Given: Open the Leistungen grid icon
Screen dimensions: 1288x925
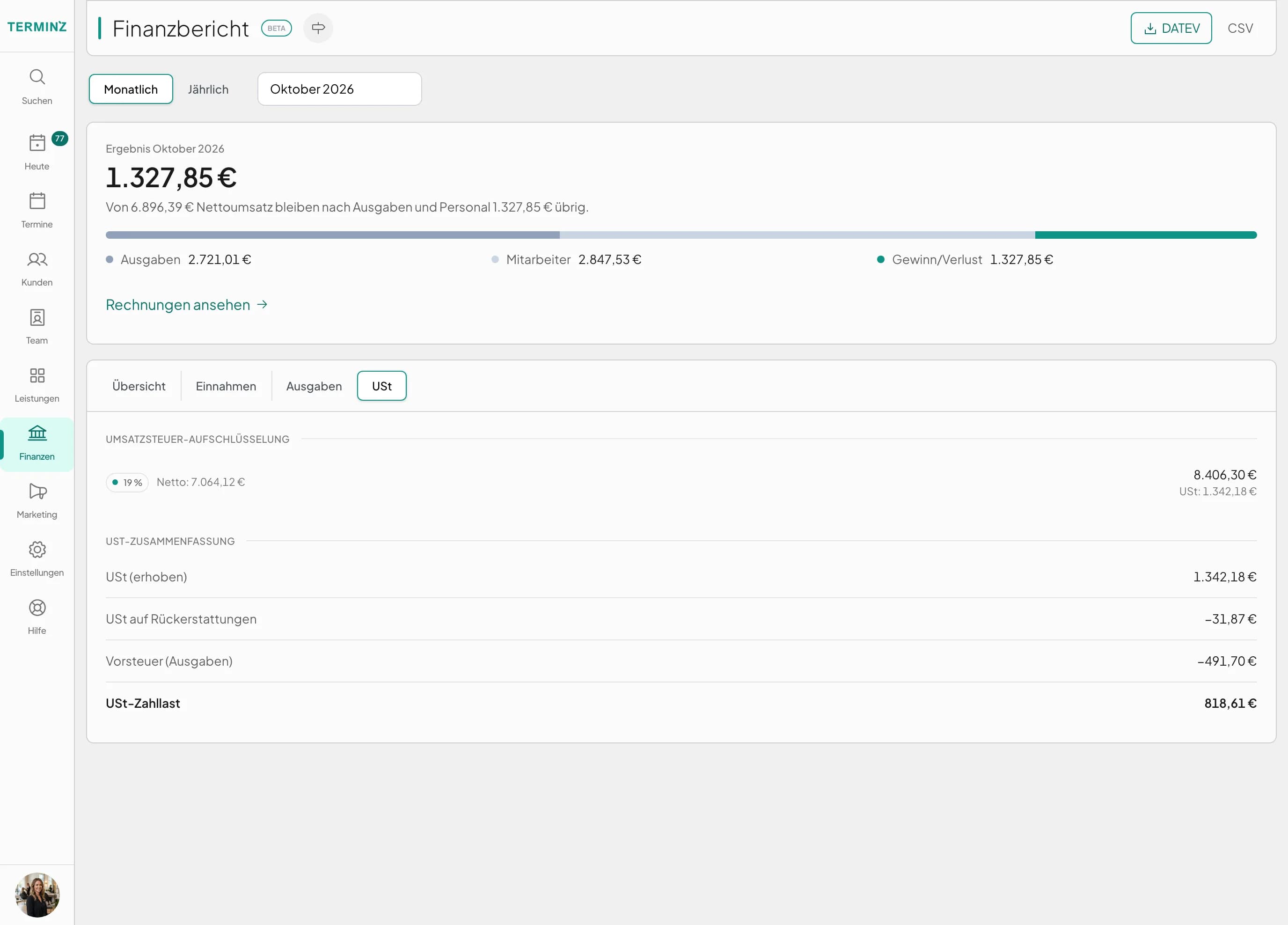Looking at the screenshot, I should pos(37,375).
